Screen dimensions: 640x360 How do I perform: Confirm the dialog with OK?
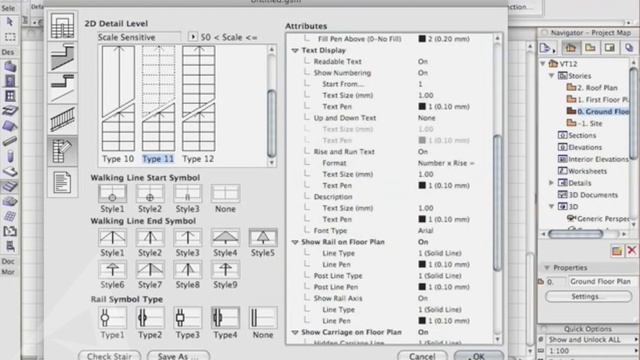(478, 356)
